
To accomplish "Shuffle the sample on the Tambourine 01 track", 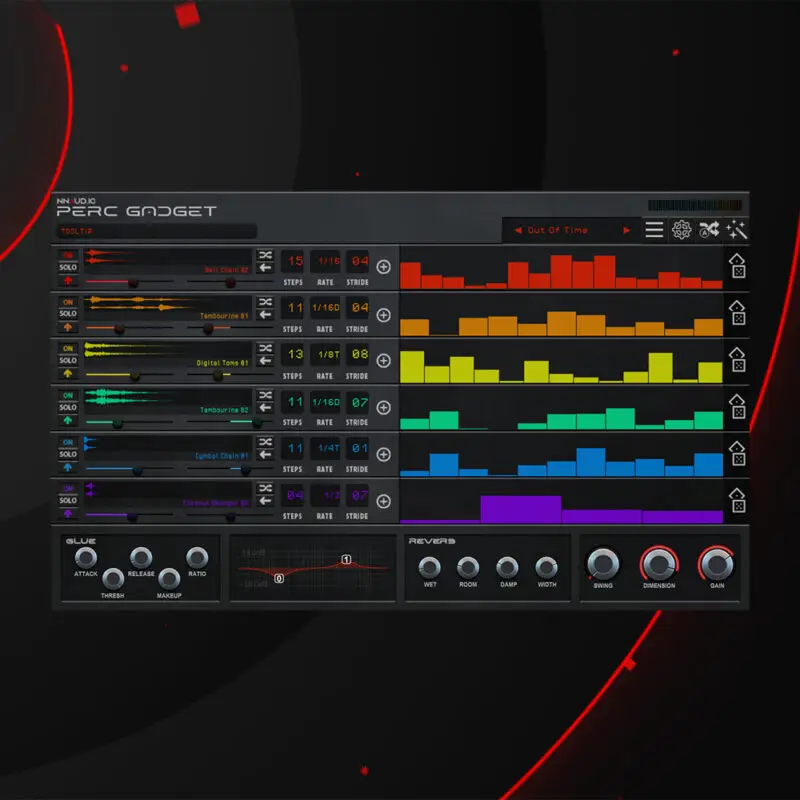I will 265,301.
